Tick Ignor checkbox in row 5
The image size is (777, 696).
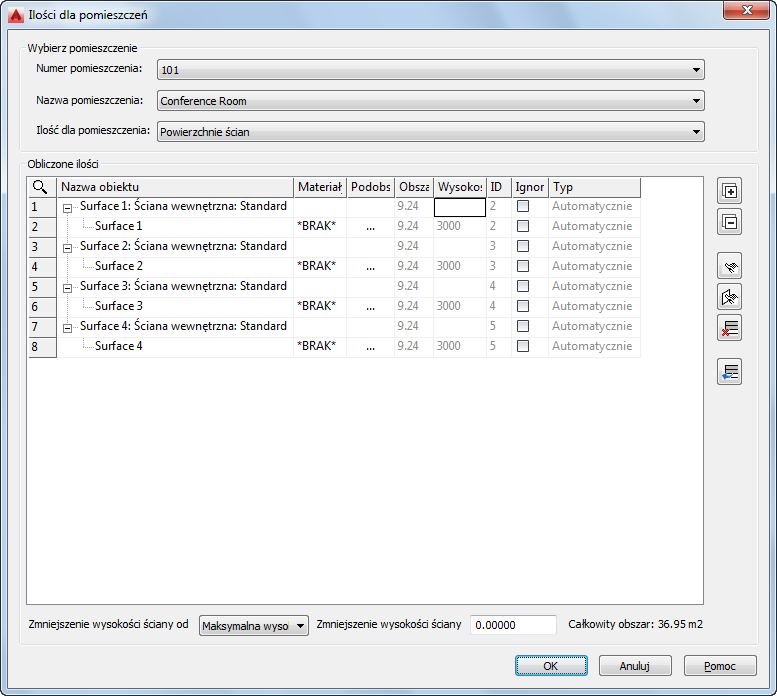tap(522, 286)
